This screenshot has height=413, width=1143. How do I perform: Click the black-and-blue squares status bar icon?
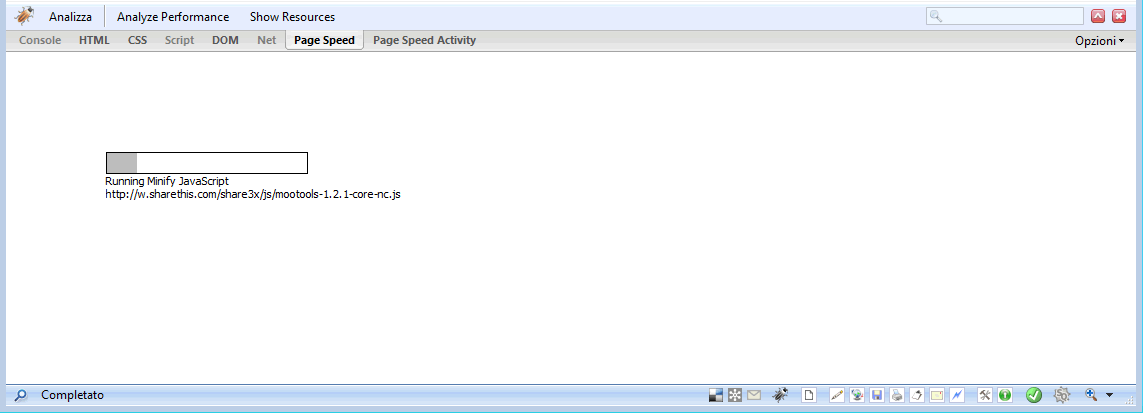pyautogui.click(x=716, y=396)
